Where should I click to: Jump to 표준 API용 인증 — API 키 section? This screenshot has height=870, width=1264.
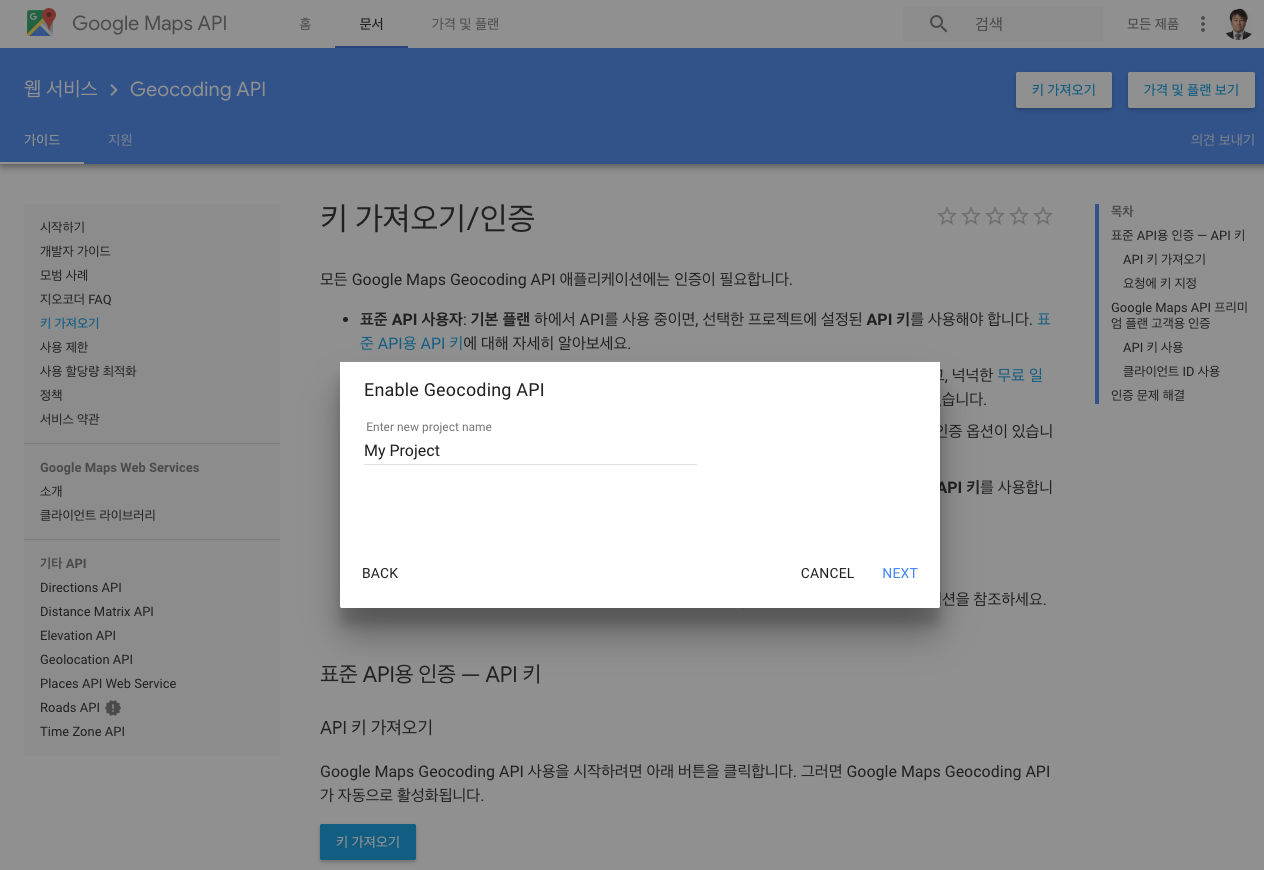coord(1178,235)
